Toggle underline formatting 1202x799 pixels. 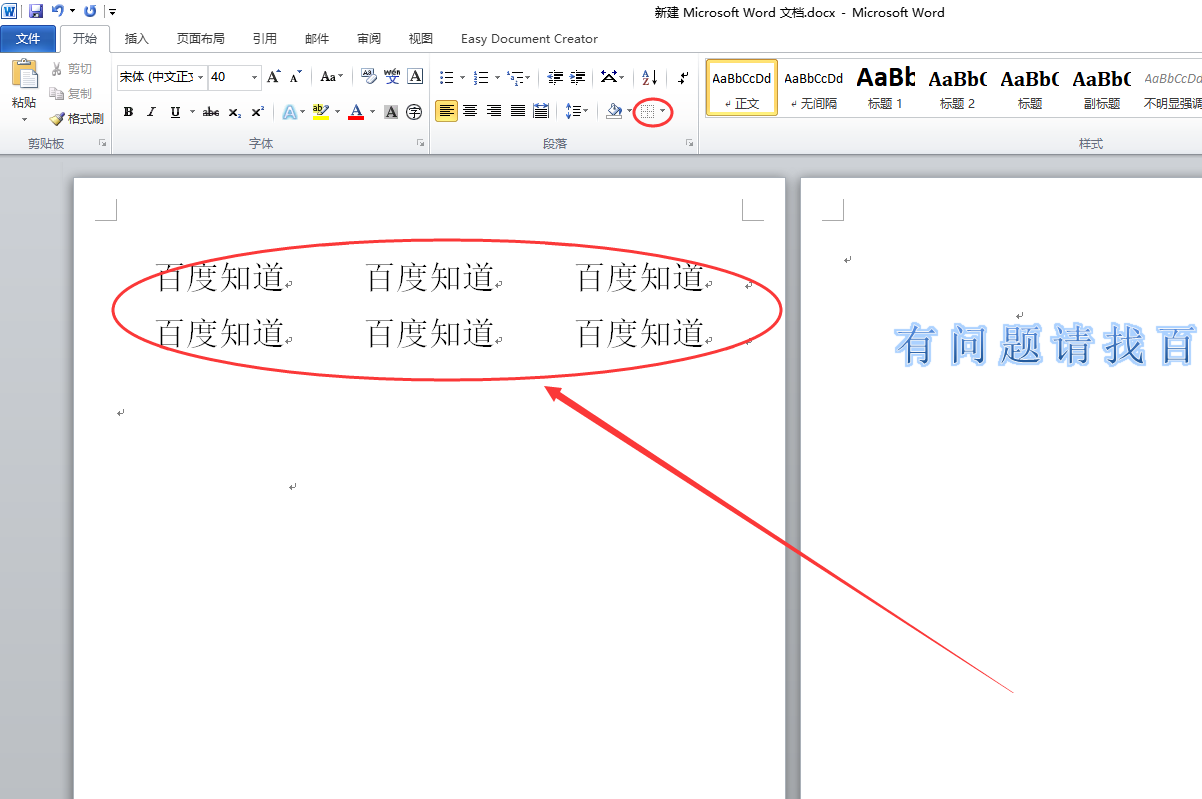[176, 112]
